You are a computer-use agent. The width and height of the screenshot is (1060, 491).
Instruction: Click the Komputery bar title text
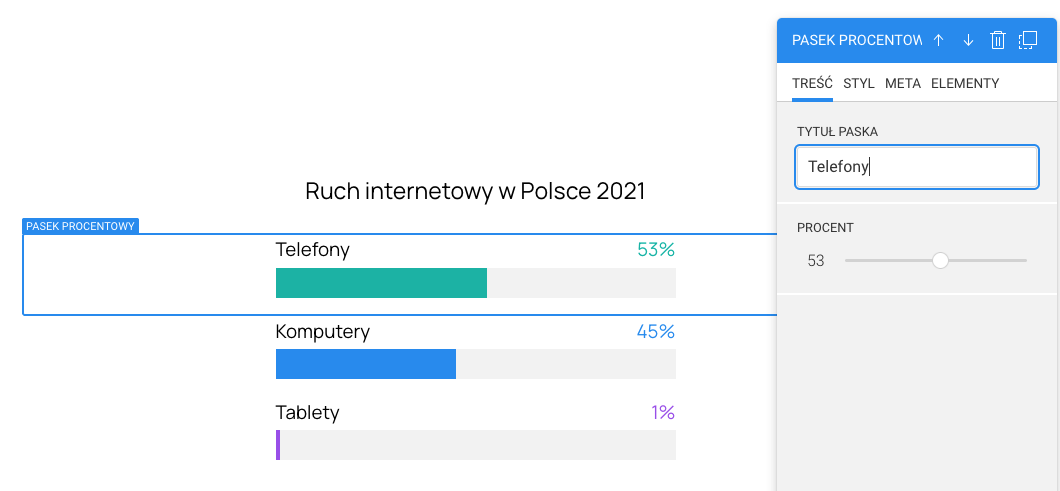pyautogui.click(x=323, y=331)
